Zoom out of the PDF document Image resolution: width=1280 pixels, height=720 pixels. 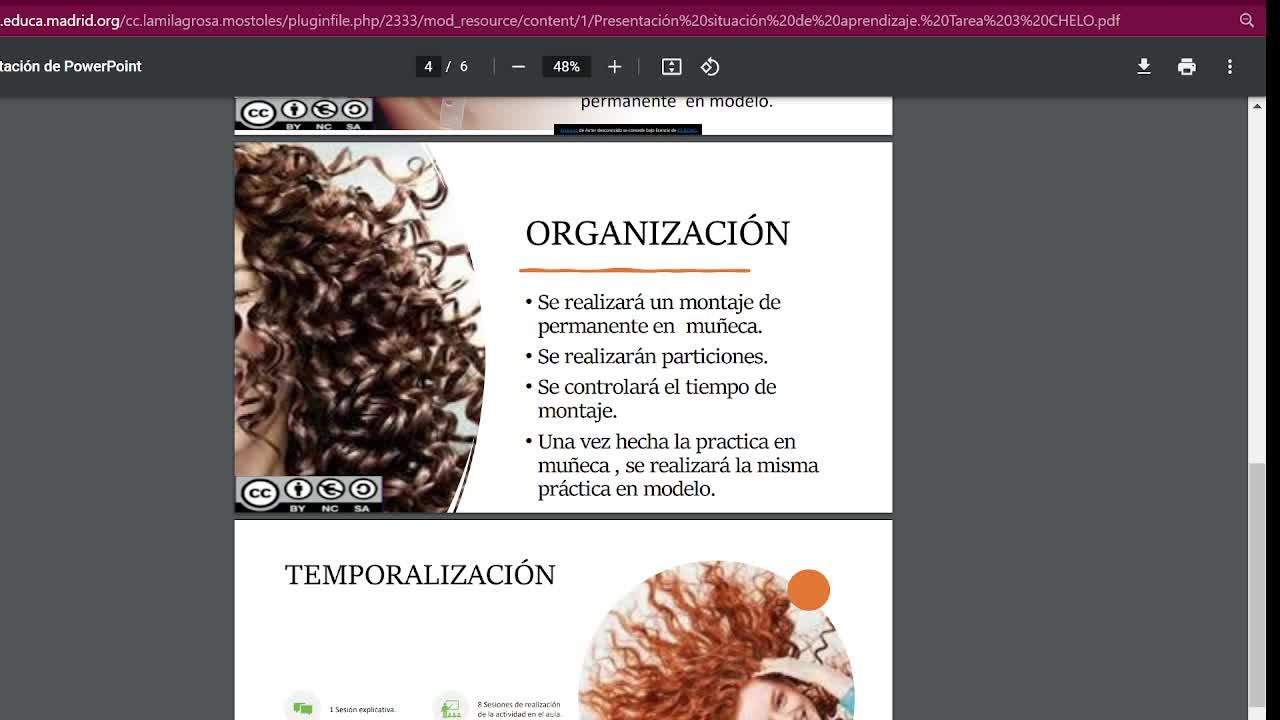(x=518, y=66)
